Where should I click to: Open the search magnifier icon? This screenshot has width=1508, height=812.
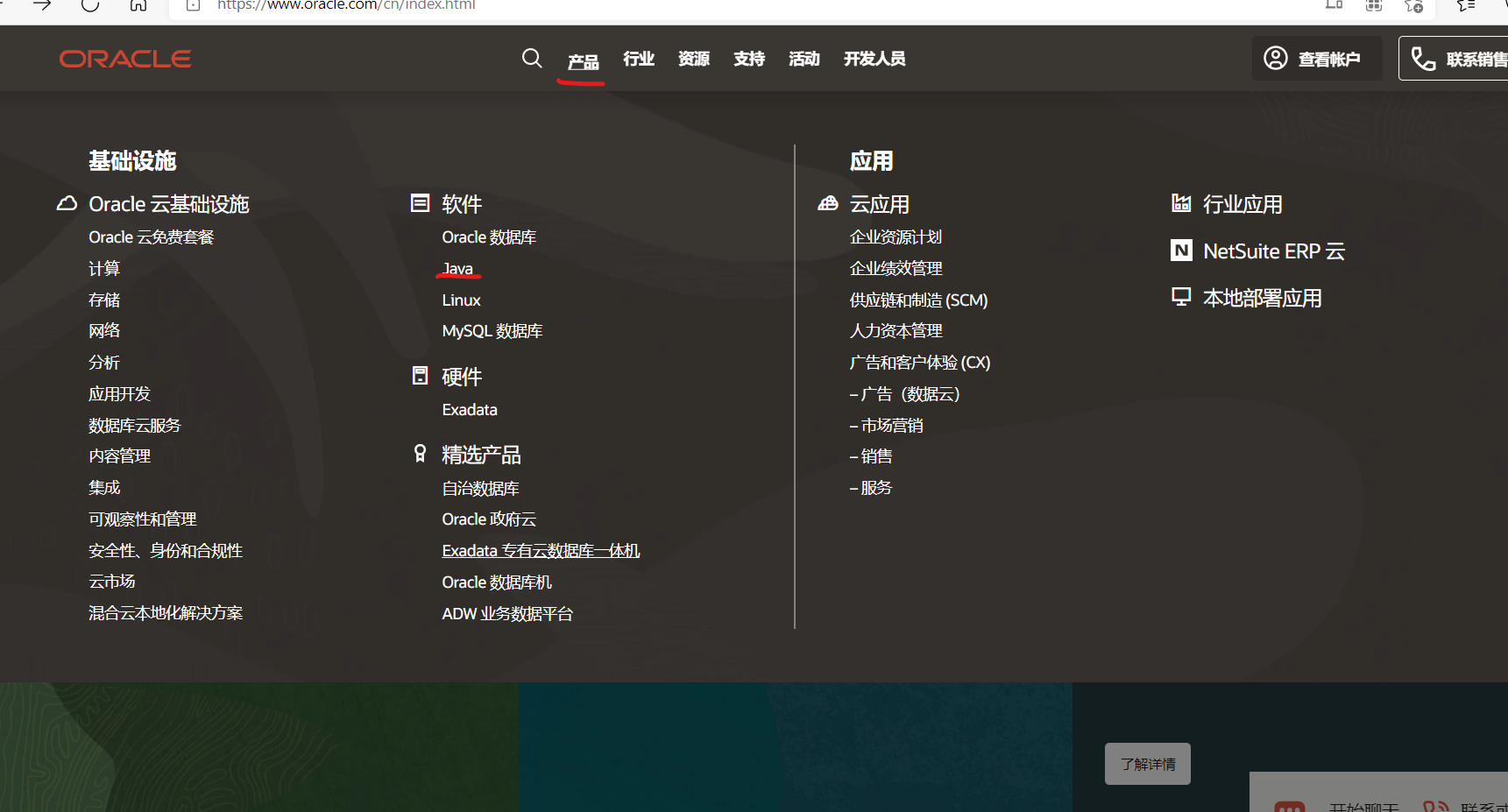(x=531, y=58)
